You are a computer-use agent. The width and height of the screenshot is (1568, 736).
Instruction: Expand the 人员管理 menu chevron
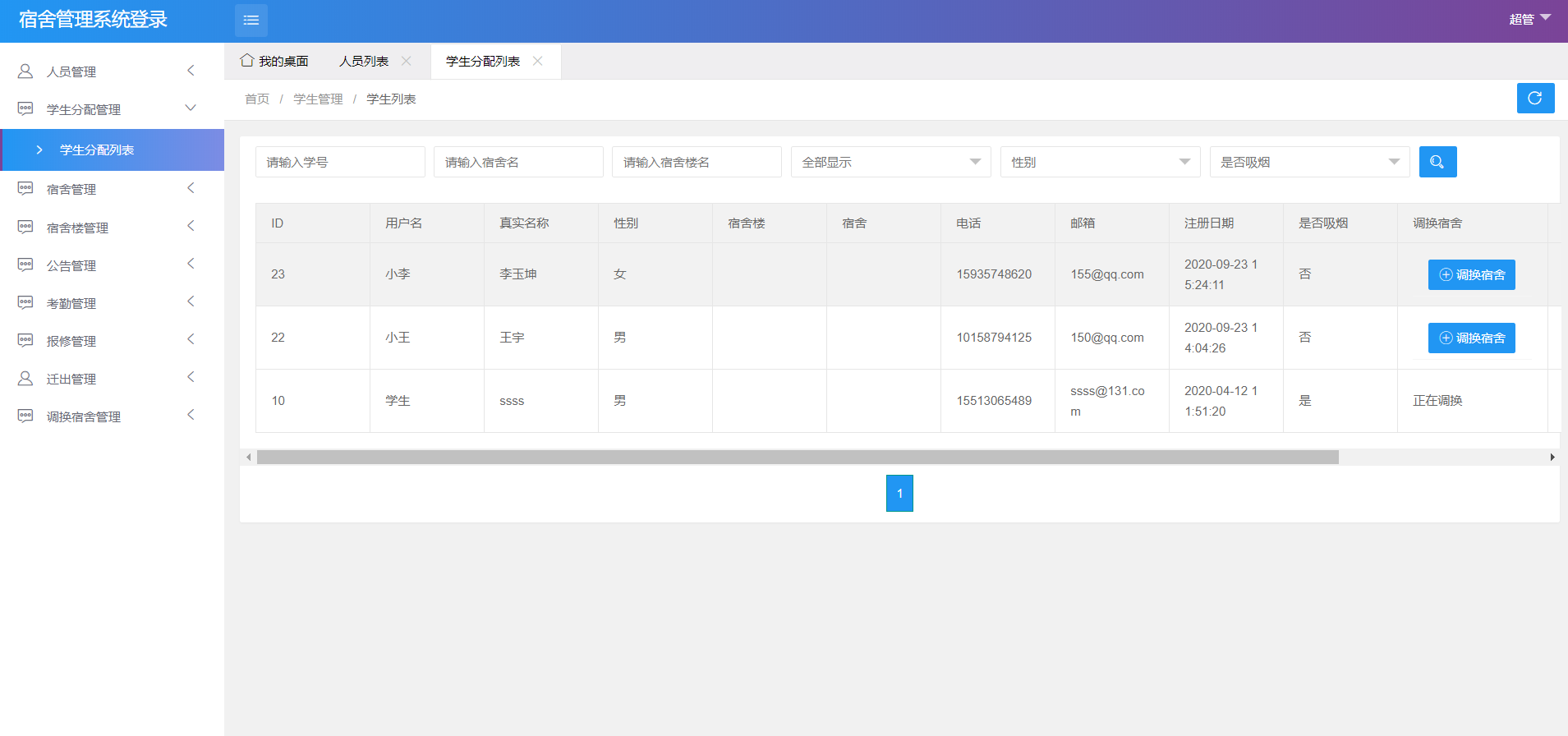191,71
